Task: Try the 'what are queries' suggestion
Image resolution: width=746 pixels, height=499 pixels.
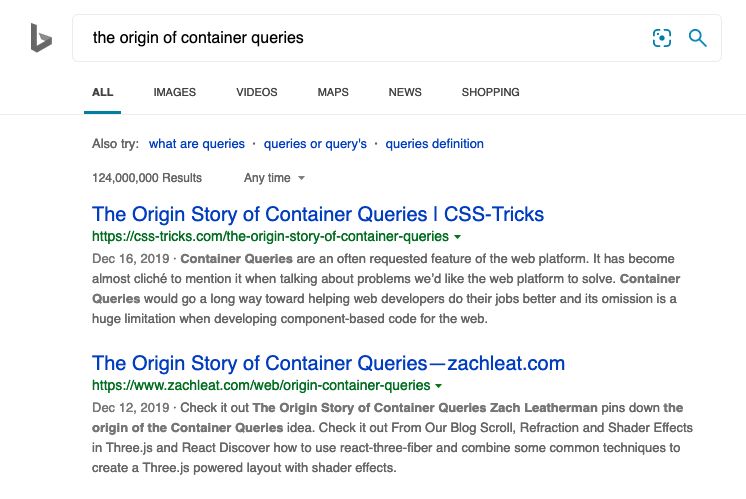Action: (196, 144)
